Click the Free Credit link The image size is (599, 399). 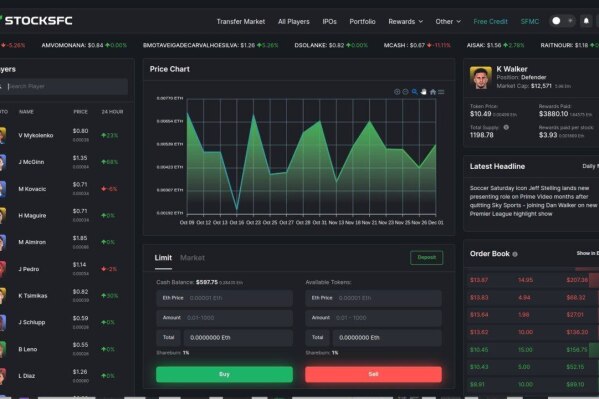[x=491, y=21]
